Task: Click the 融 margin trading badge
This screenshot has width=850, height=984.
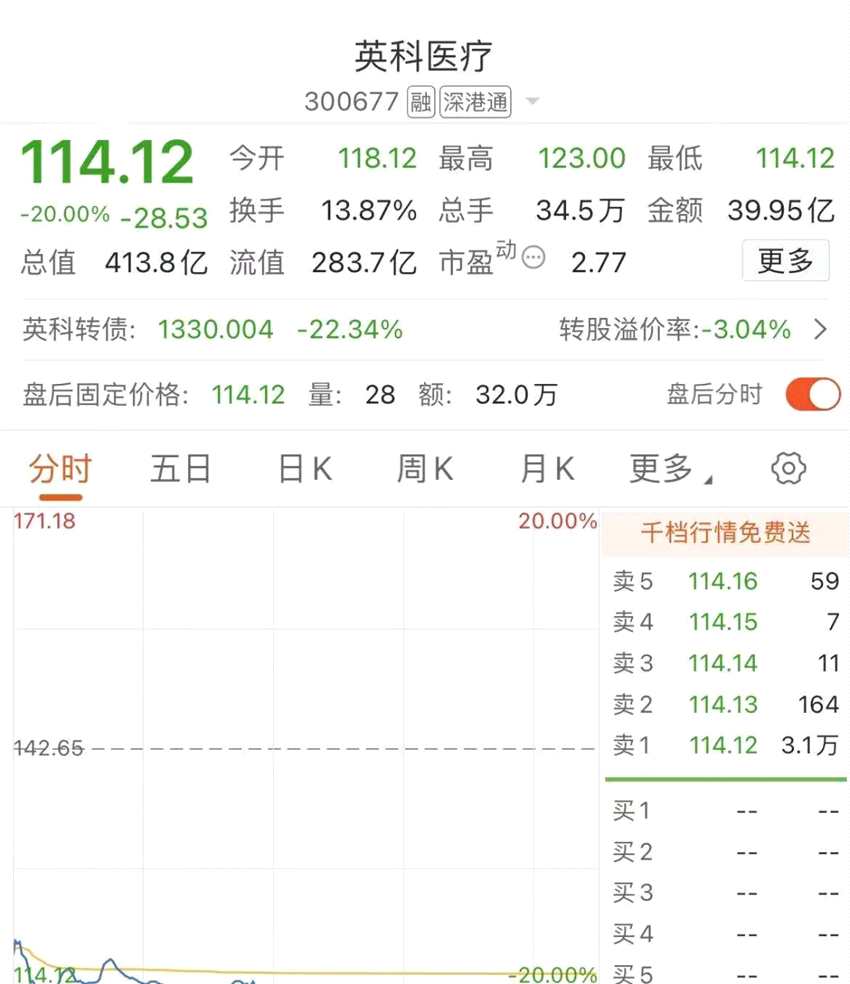Action: pos(421,102)
